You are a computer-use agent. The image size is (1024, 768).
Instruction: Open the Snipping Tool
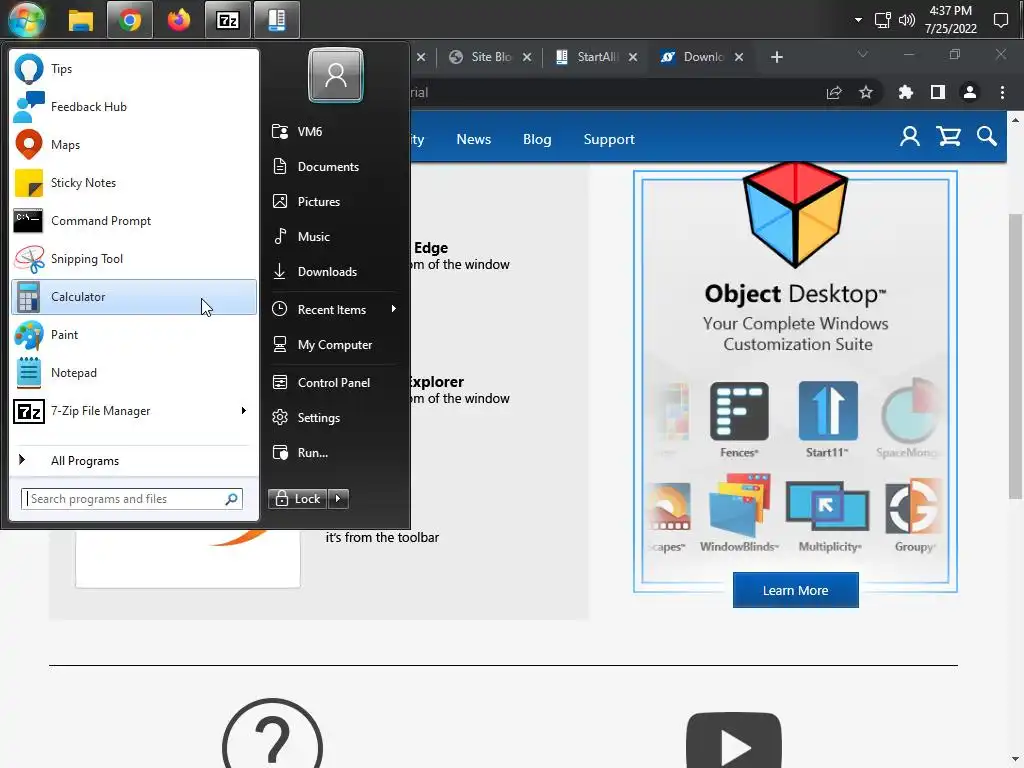(134, 259)
